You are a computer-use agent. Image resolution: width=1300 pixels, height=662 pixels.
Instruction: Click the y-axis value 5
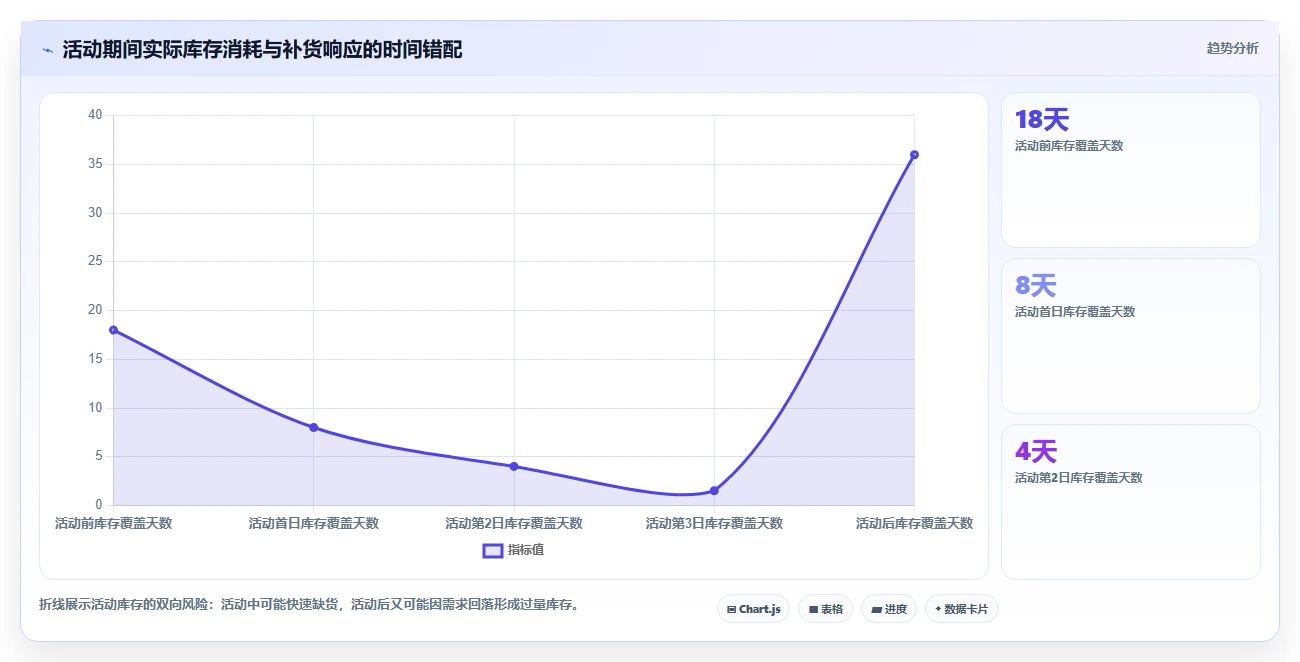tap(99, 456)
